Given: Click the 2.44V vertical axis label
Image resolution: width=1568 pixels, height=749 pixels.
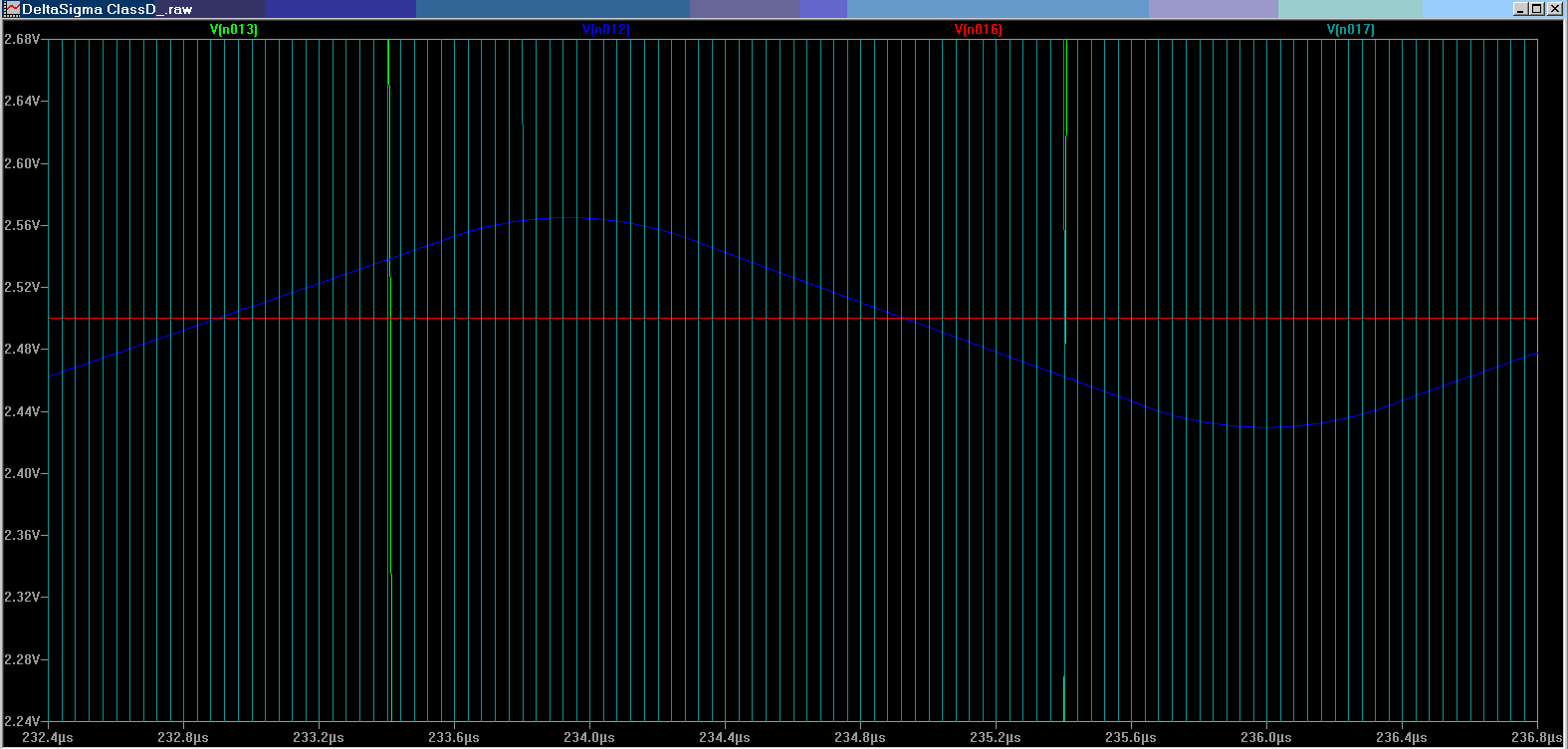Looking at the screenshot, I should (x=22, y=411).
